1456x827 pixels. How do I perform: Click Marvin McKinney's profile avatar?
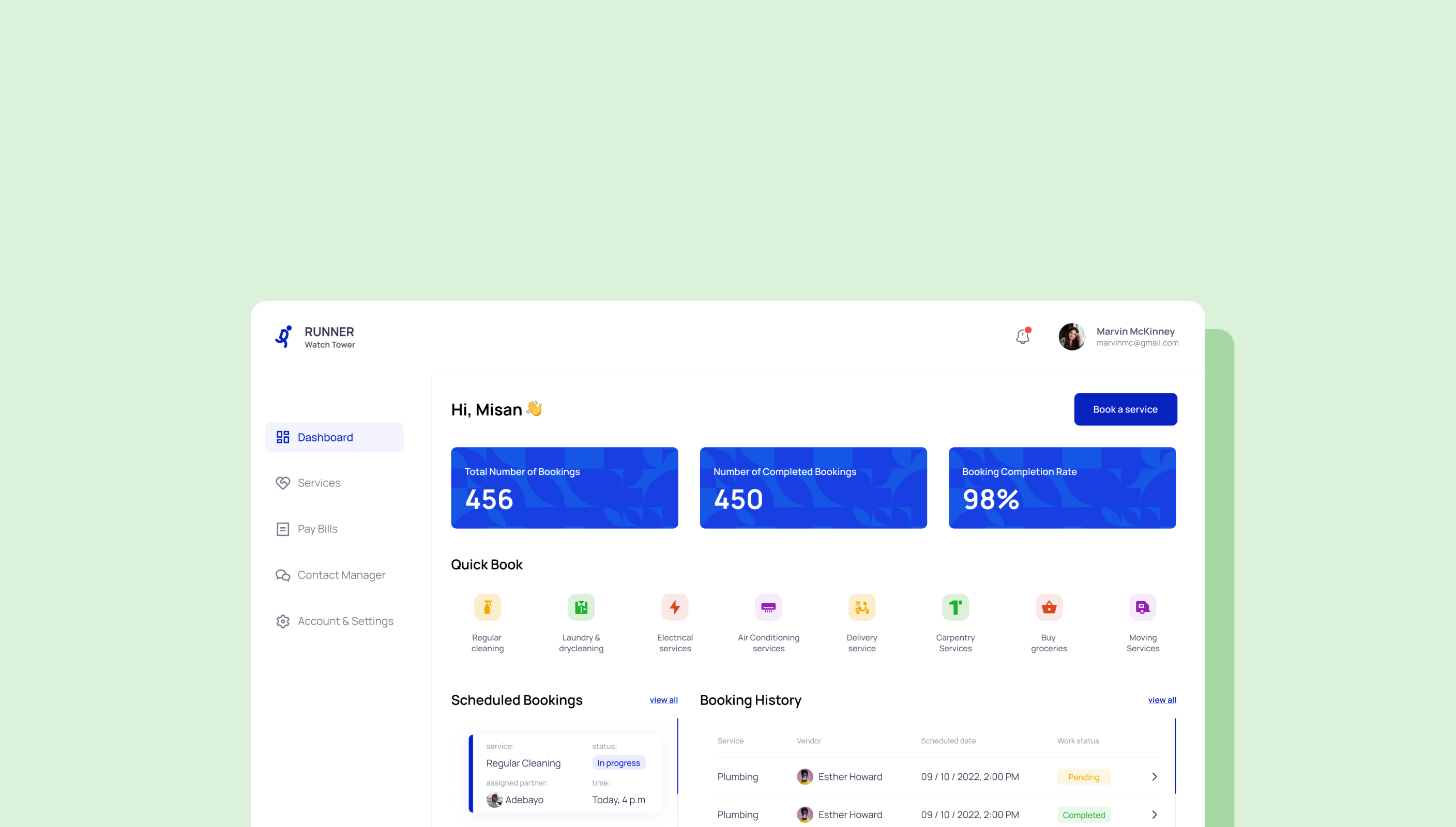[x=1072, y=337]
